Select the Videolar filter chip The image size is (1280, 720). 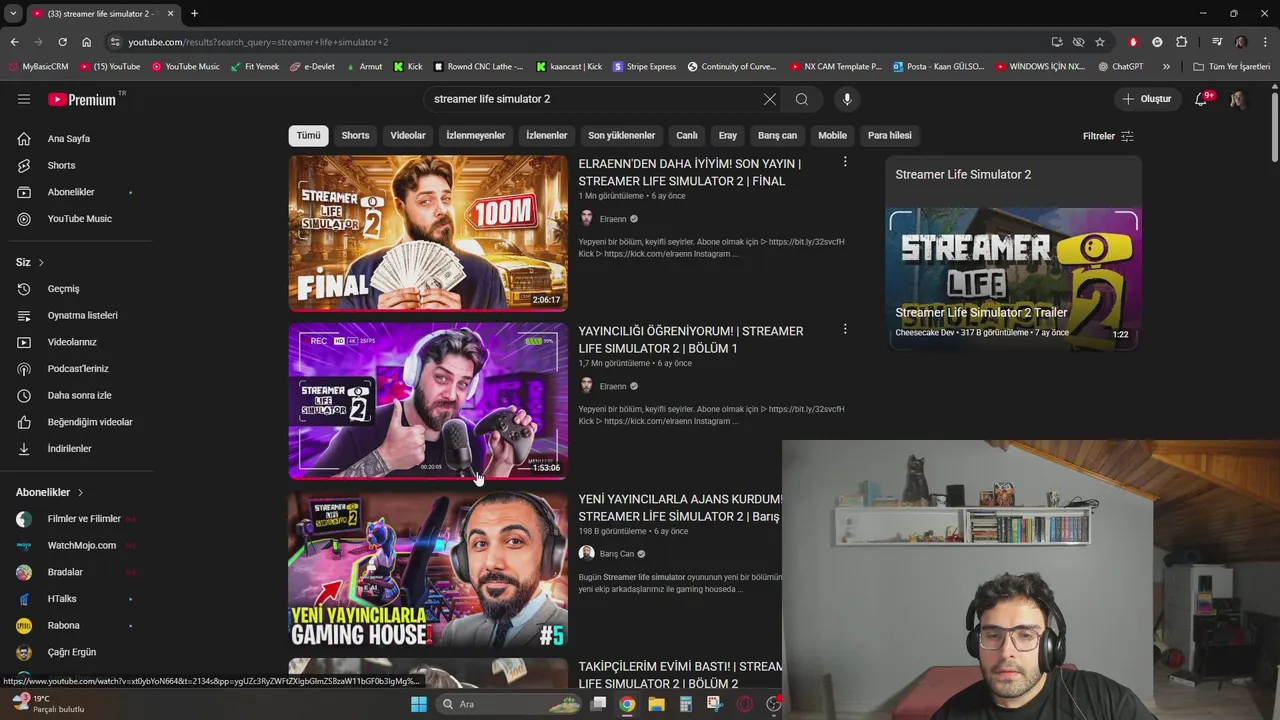tap(408, 135)
